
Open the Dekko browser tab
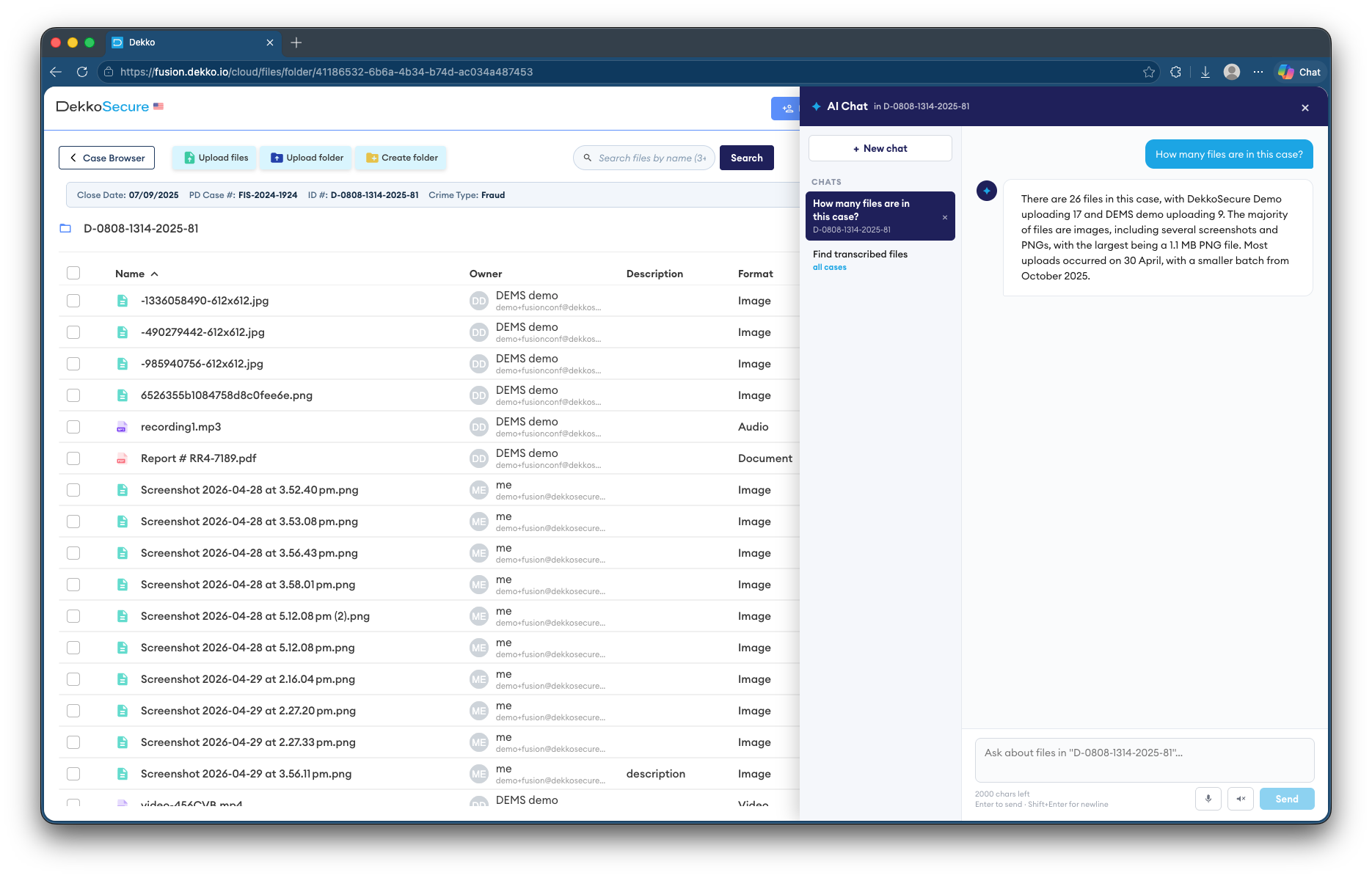click(x=194, y=43)
